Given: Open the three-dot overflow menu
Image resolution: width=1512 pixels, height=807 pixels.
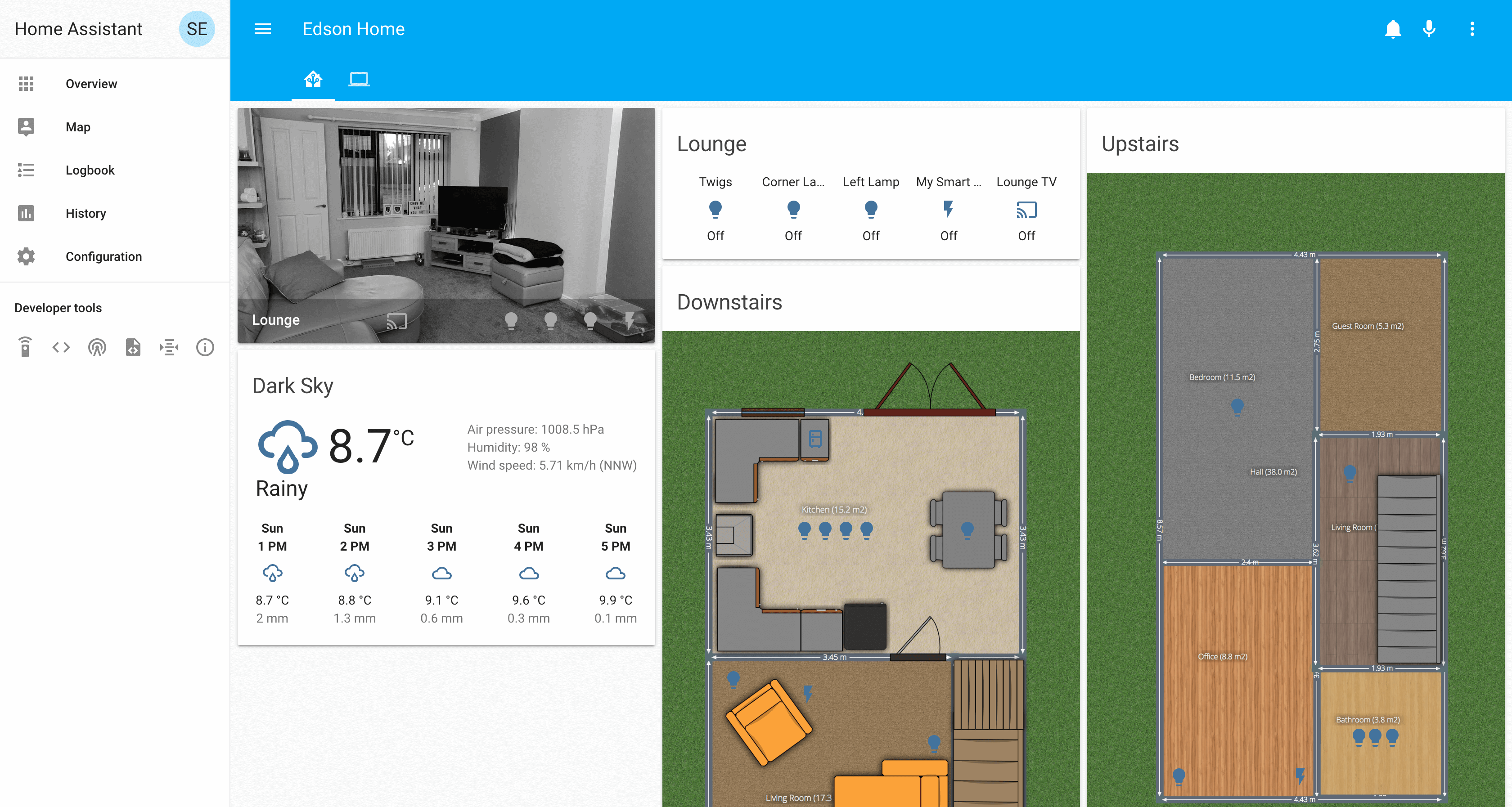Looking at the screenshot, I should click(x=1471, y=29).
